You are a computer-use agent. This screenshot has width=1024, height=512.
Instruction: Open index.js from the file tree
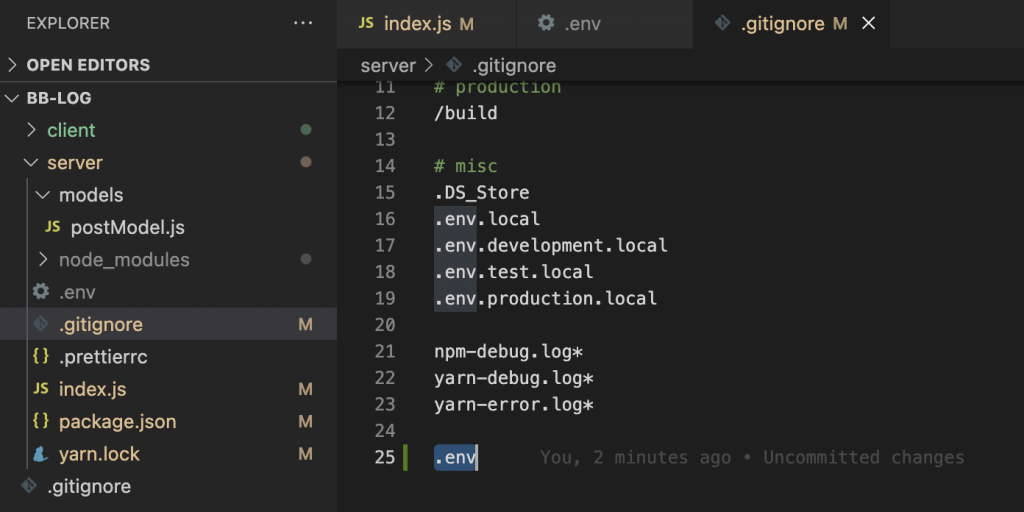click(x=92, y=389)
